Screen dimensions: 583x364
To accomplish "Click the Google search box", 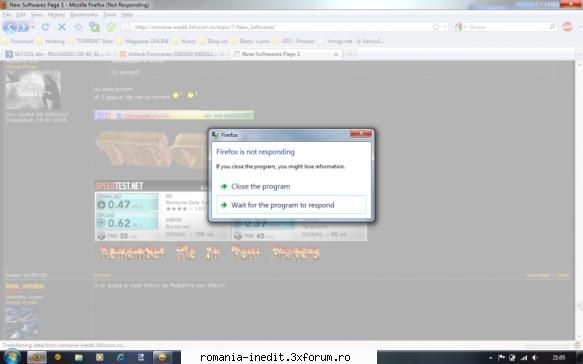I will 508,27.
